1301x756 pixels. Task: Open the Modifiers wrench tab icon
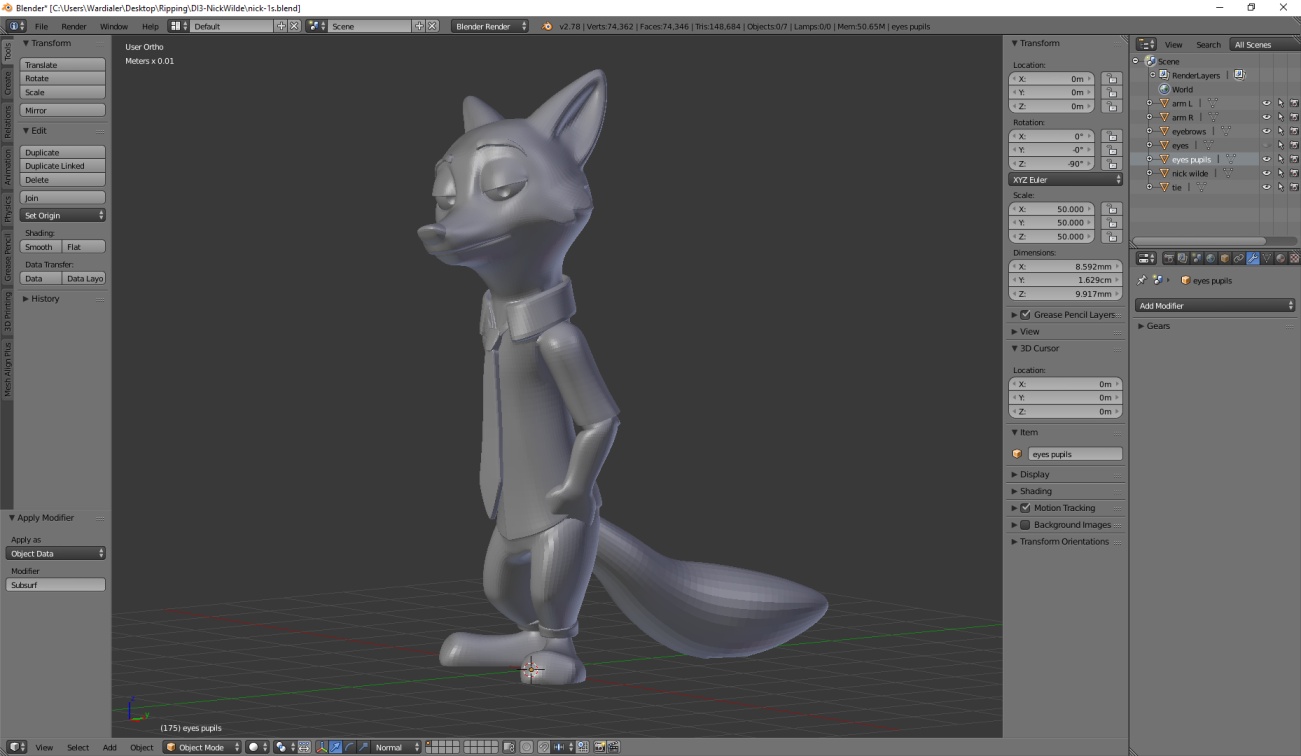(1253, 258)
